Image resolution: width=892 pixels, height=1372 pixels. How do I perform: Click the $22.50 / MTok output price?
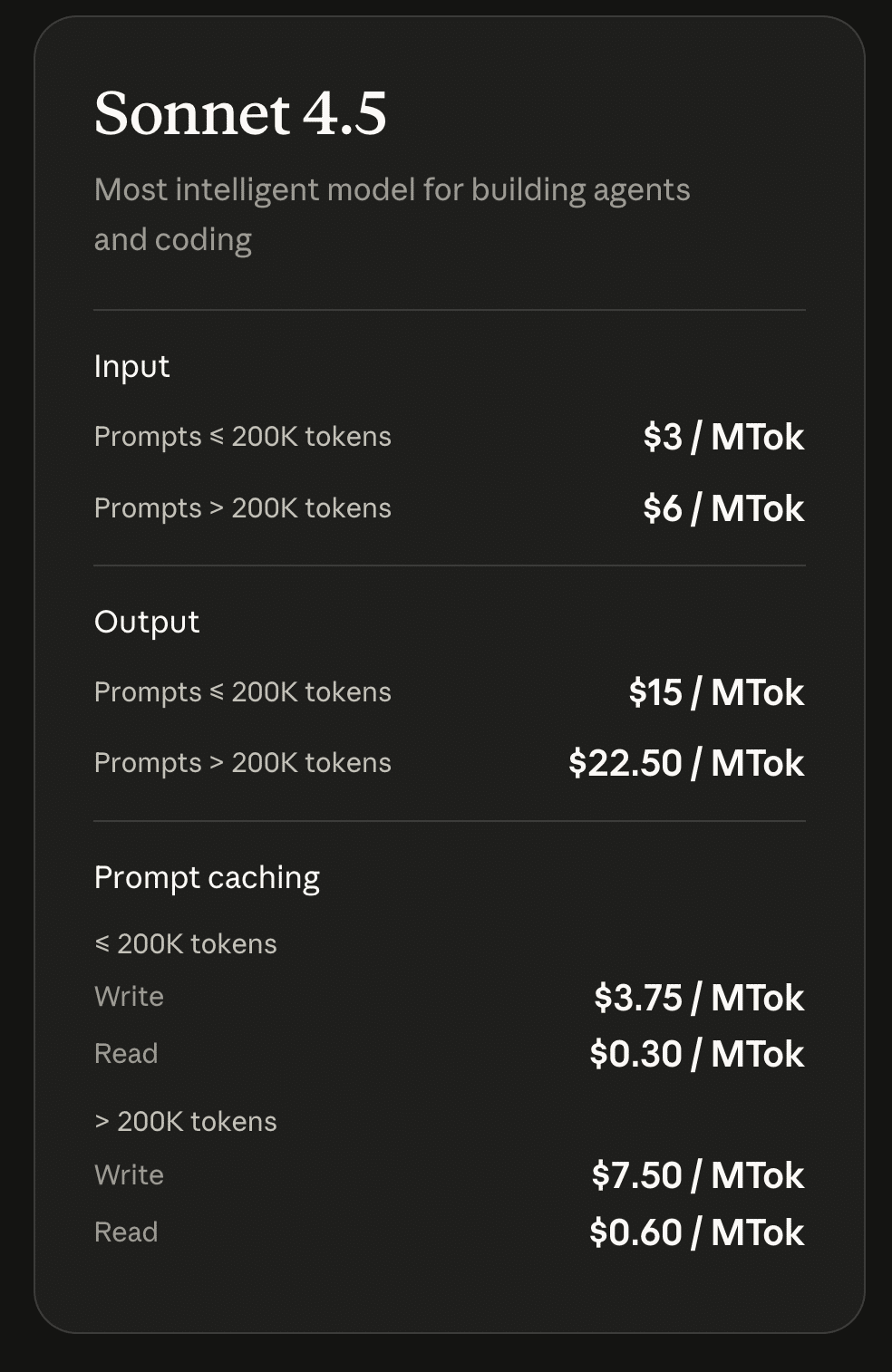(x=685, y=763)
